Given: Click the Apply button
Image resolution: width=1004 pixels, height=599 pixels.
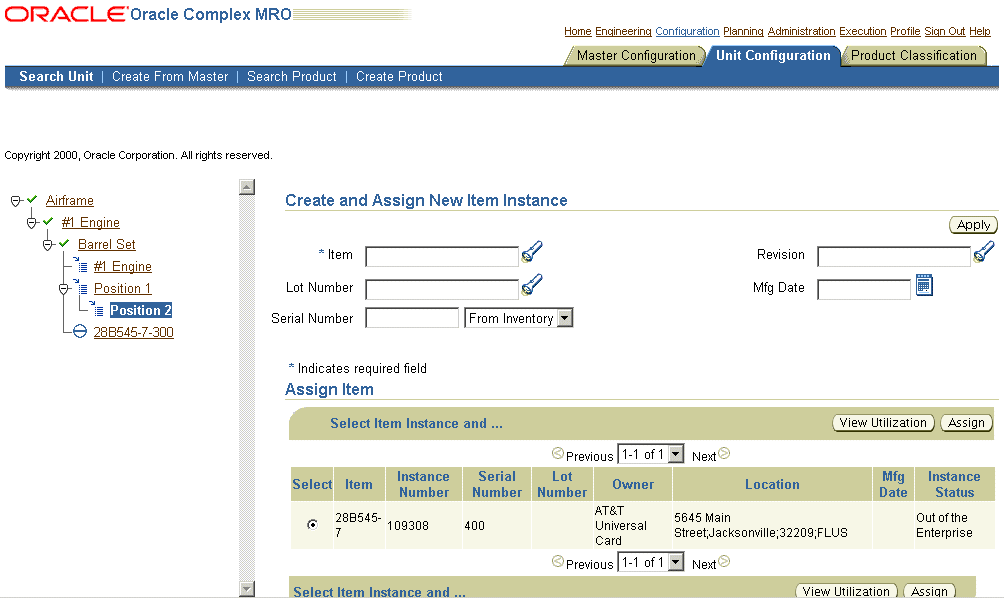Looking at the screenshot, I should tap(973, 225).
